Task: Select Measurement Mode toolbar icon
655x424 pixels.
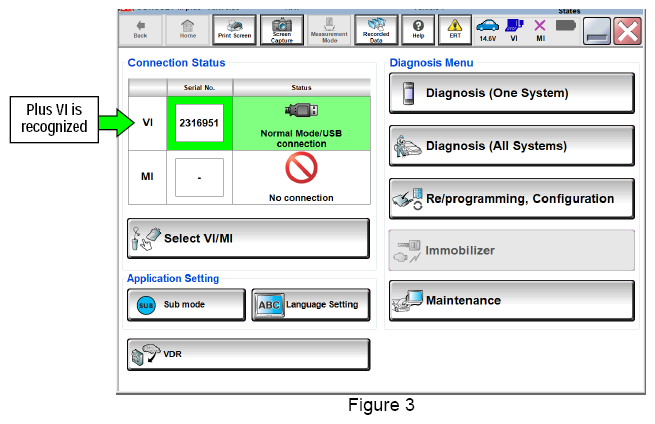Action: pos(329,30)
